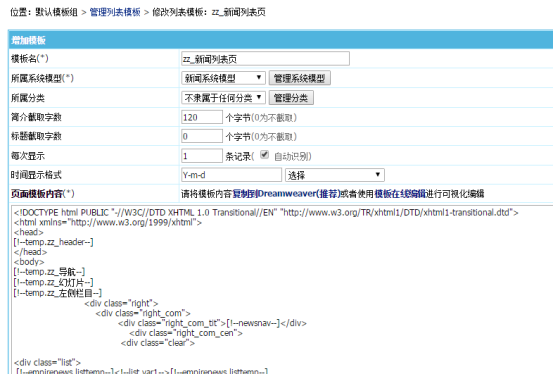Click the 位置：默认模板组 breadcrumb text

pos(44,12)
